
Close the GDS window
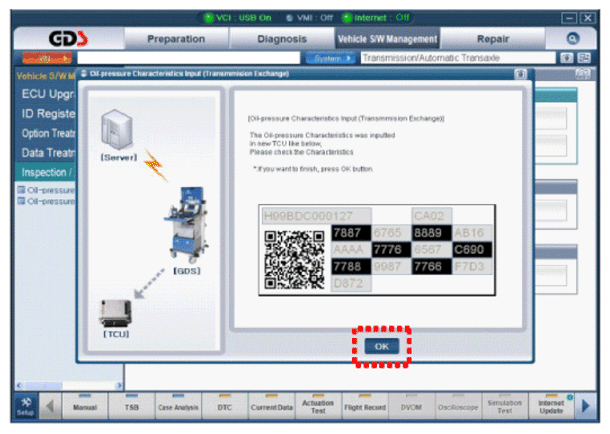point(587,18)
